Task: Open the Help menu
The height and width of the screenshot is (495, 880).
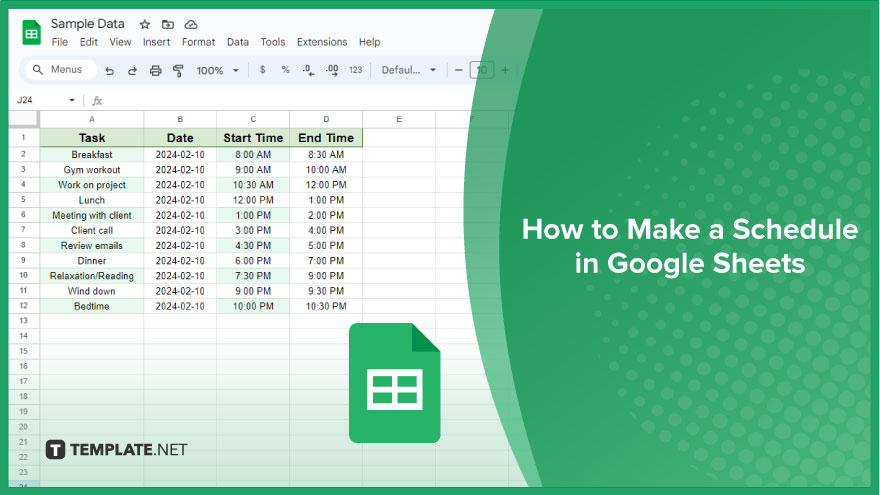Action: (x=369, y=42)
